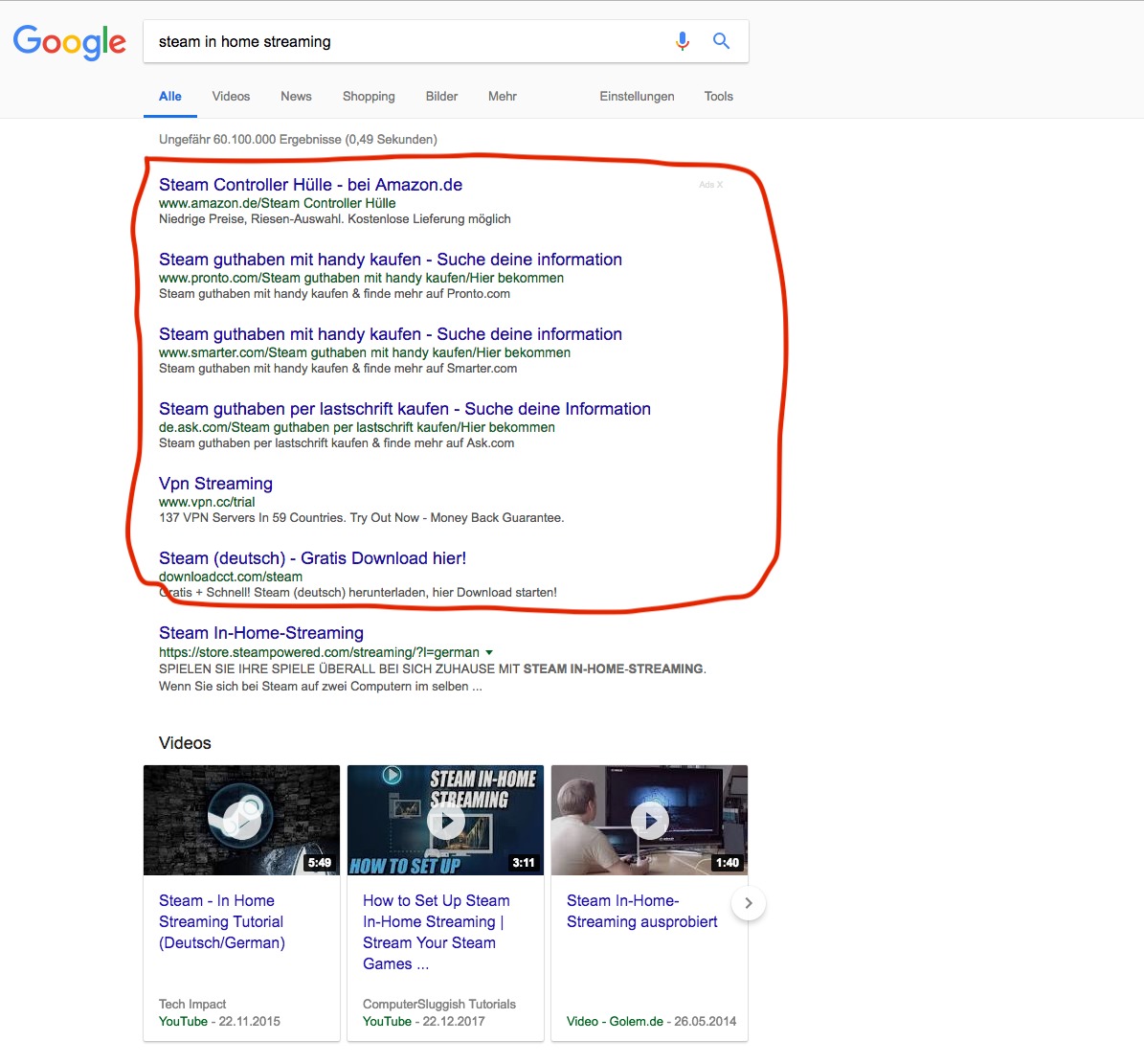Image resolution: width=1144 pixels, height=1064 pixels.
Task: Open the 'Vpn Streaming' ad link
Action: (x=216, y=483)
